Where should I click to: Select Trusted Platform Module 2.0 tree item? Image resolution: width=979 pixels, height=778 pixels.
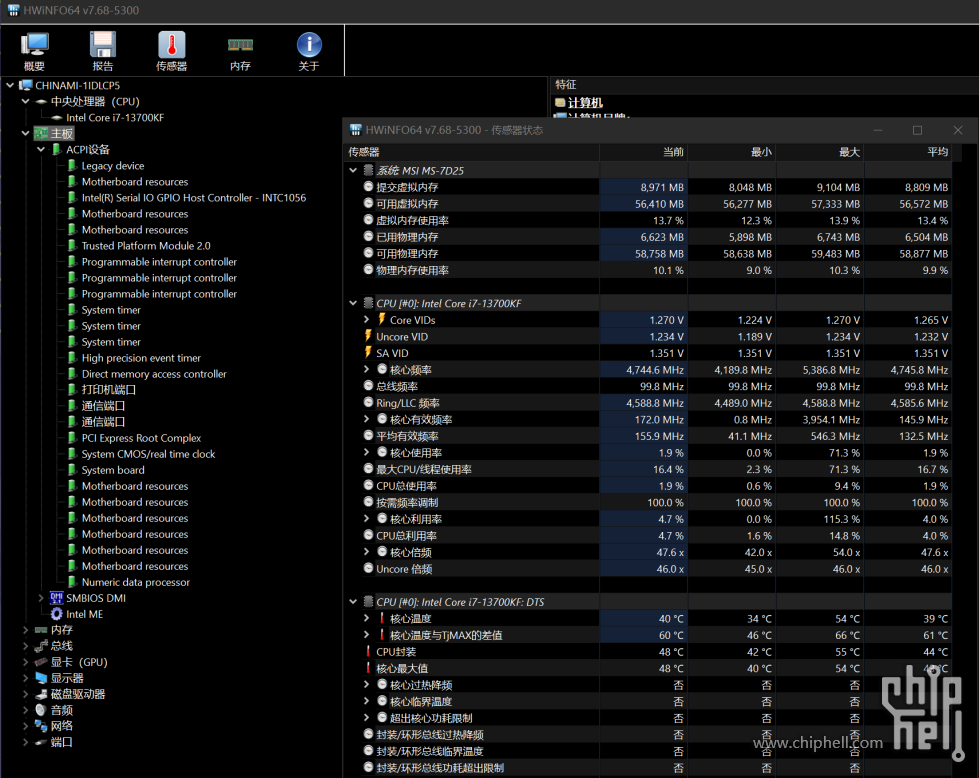coord(146,245)
